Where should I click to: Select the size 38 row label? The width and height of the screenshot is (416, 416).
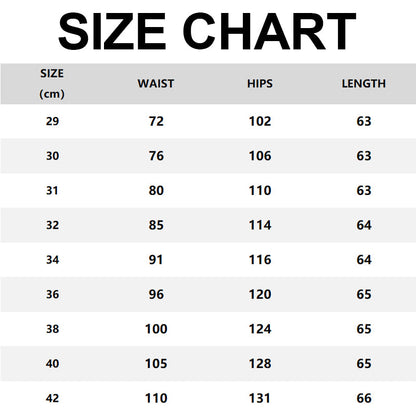pyautogui.click(x=52, y=329)
